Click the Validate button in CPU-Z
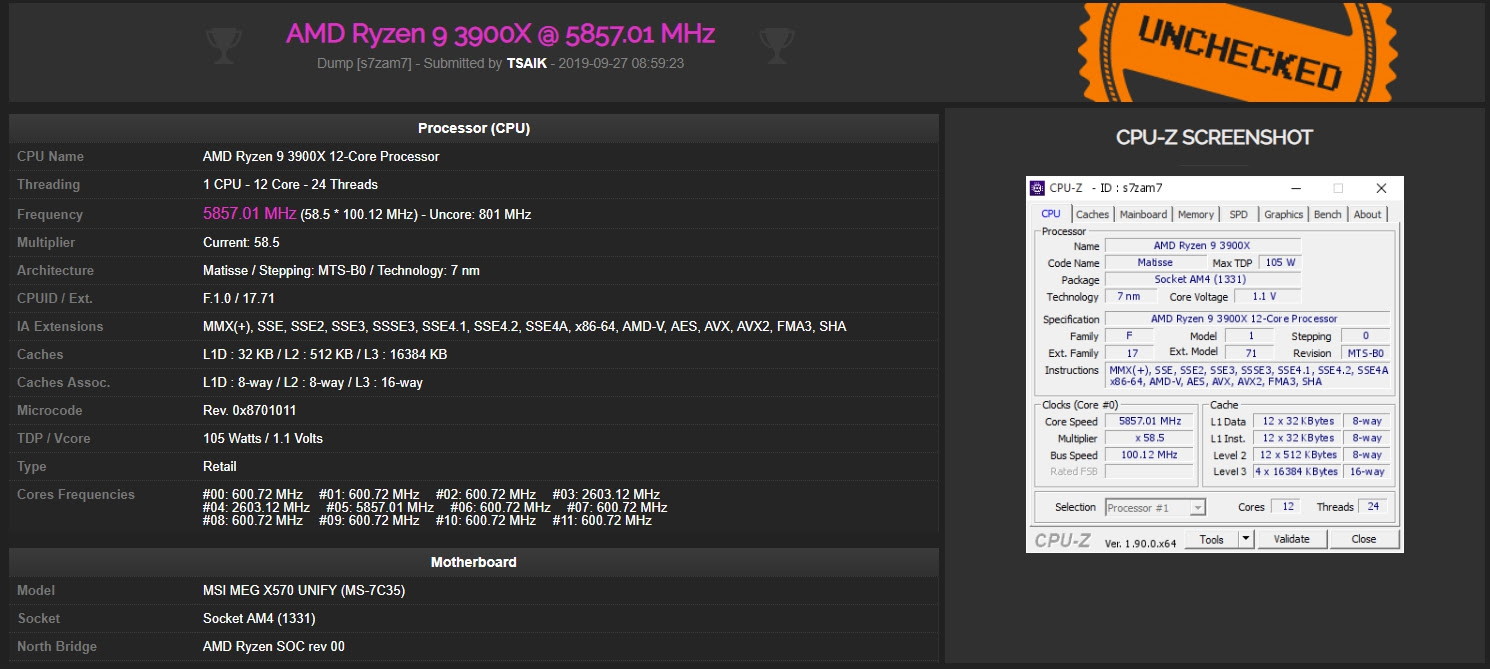The image size is (1490, 669). click(1291, 539)
